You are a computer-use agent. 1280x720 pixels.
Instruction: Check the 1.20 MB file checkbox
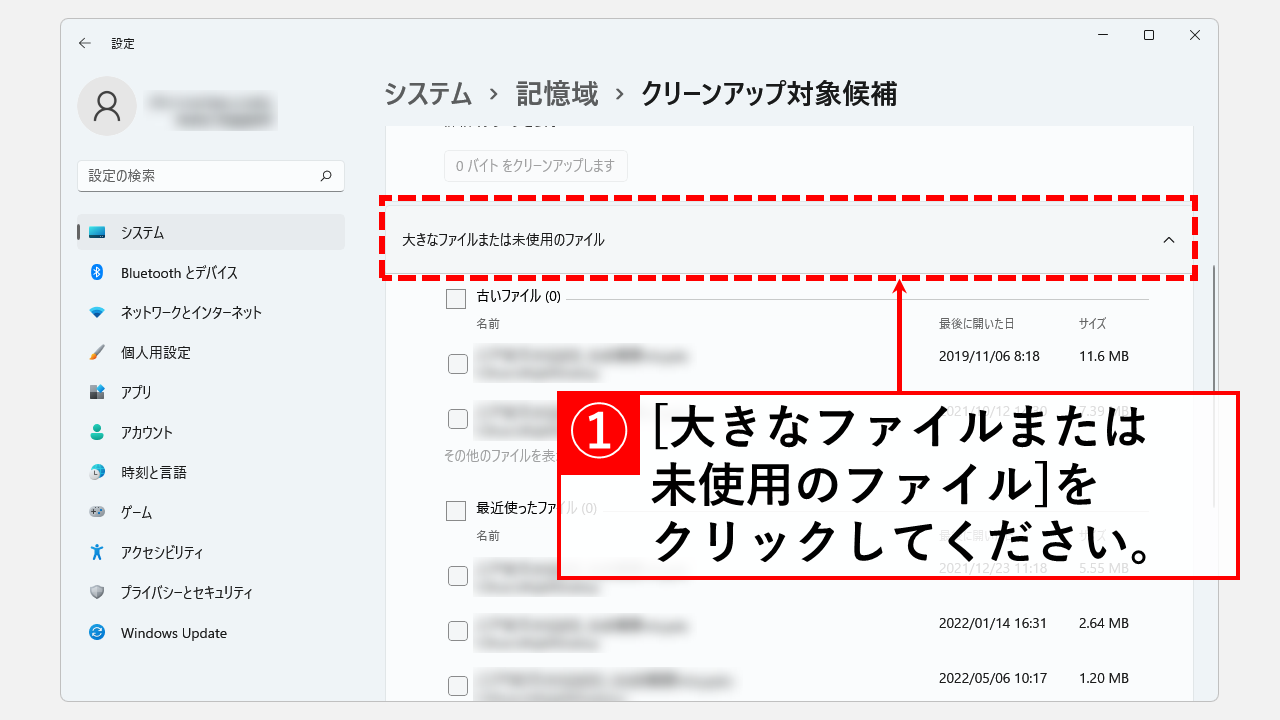pyautogui.click(x=458, y=686)
